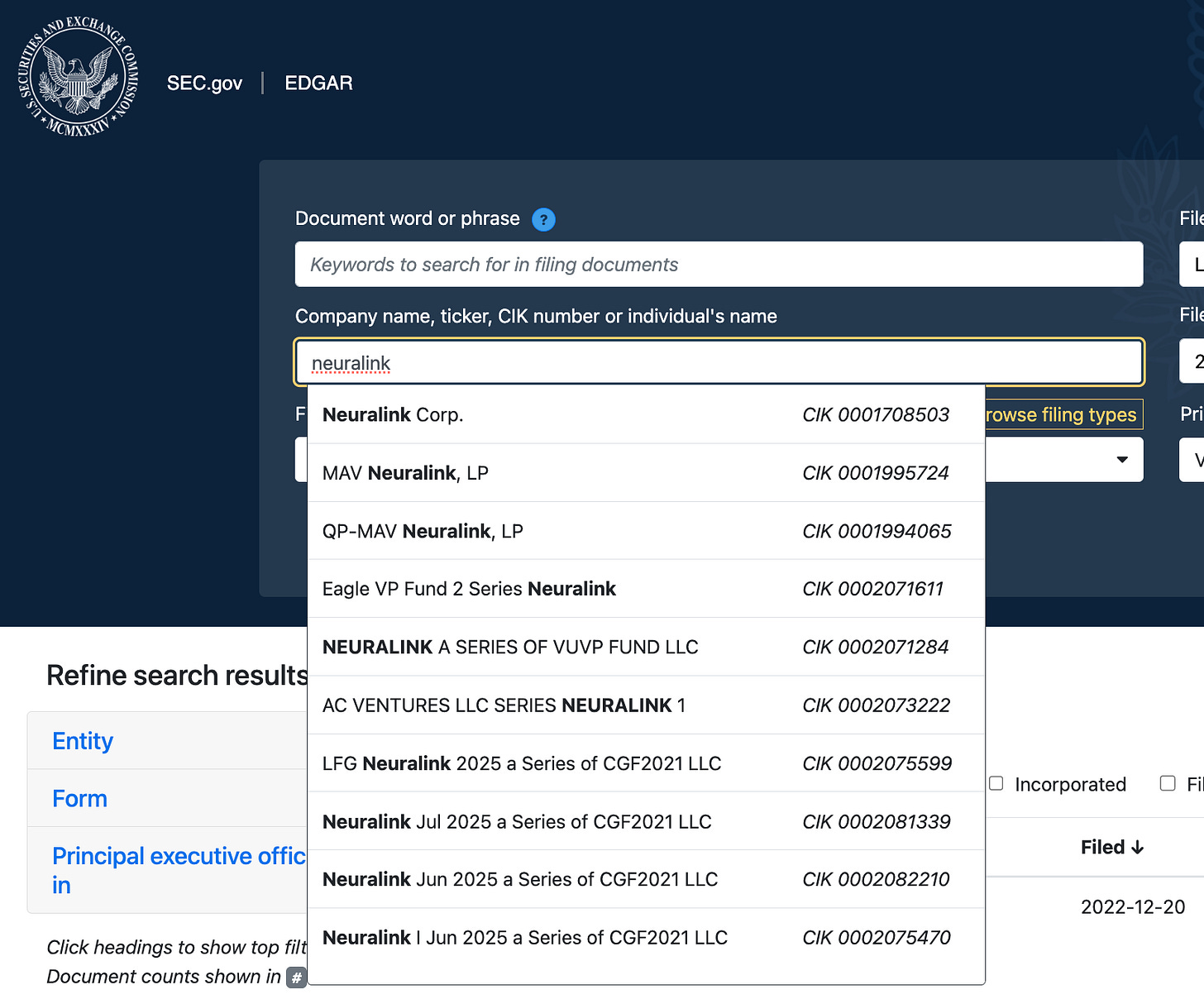This screenshot has height=1004, width=1204.
Task: Select Neuralink Jun 2025 a Series suggestion
Action: click(646, 879)
